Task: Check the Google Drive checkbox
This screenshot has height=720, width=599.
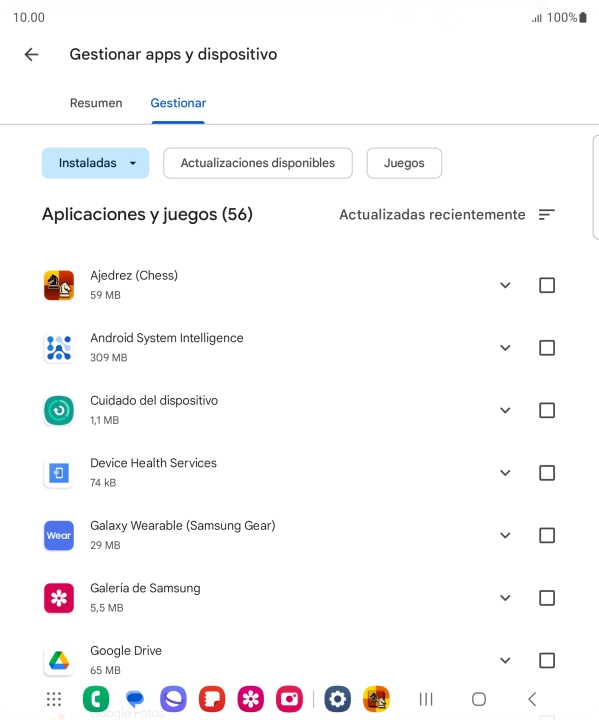Action: (547, 660)
